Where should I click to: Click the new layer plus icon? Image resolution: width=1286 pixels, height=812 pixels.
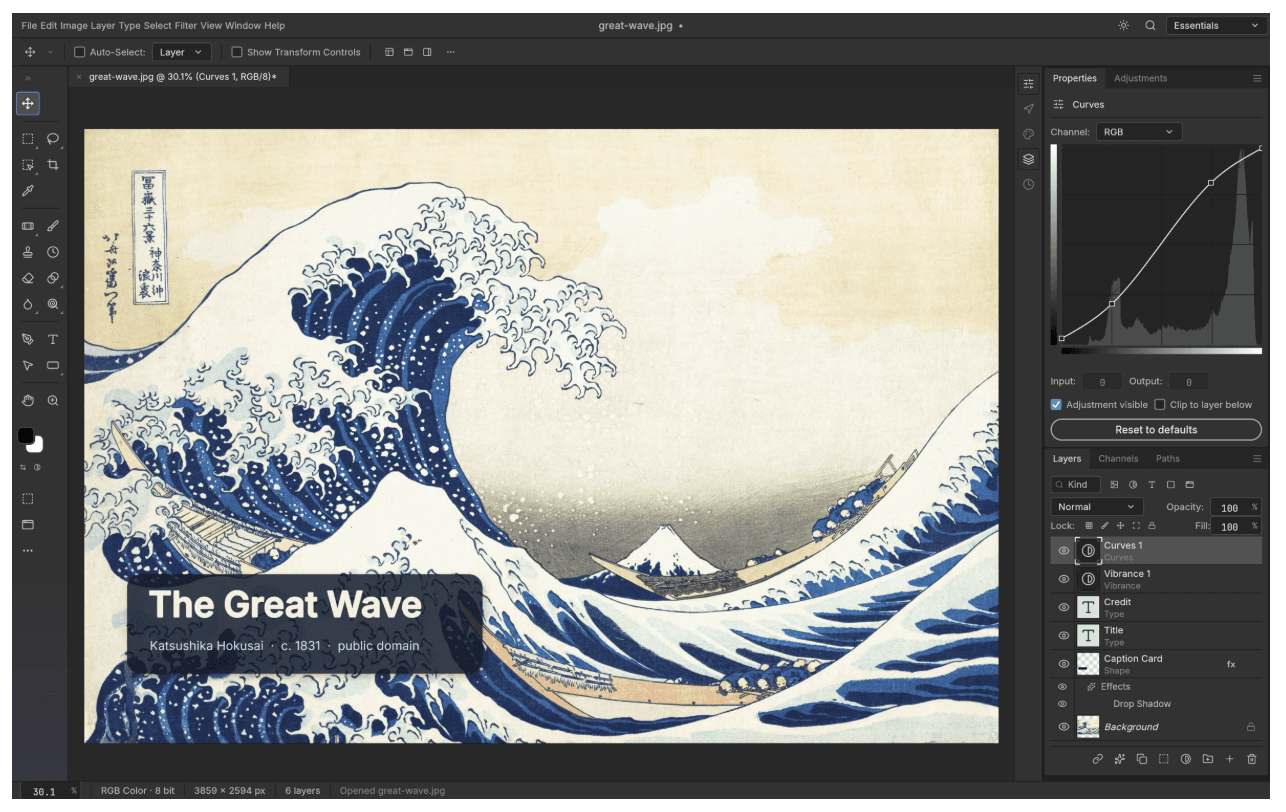tap(1230, 759)
